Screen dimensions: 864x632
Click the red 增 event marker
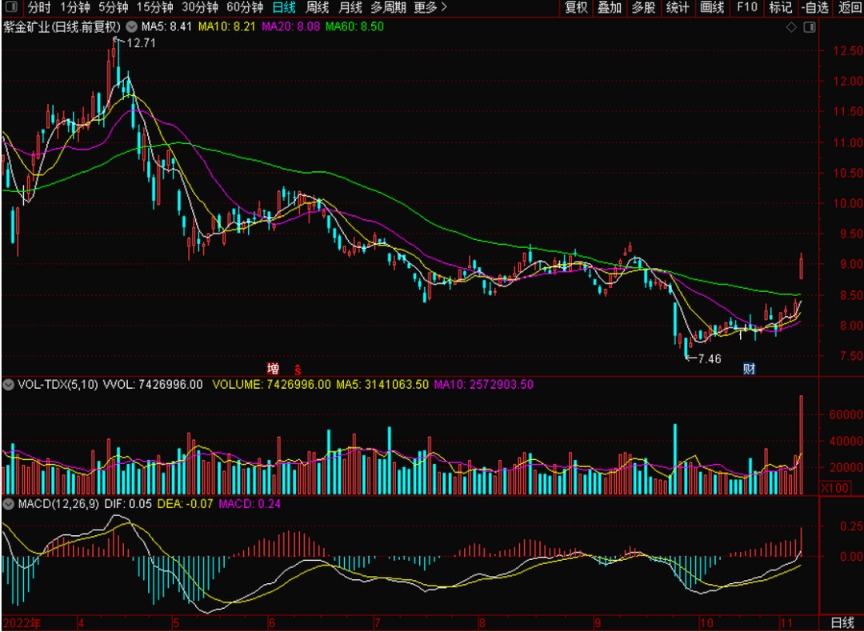pyautogui.click(x=272, y=368)
